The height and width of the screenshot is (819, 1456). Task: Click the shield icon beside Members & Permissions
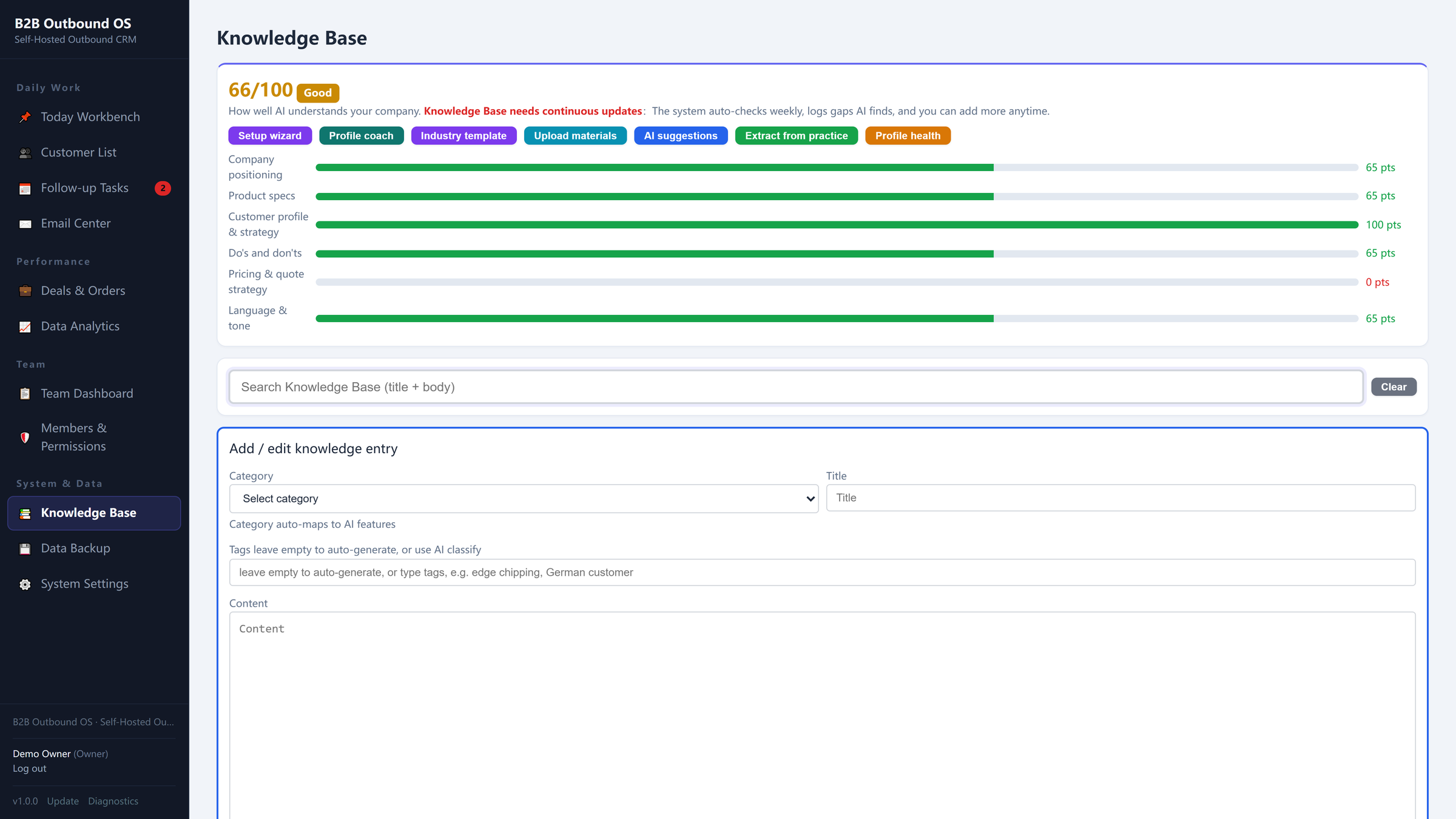click(25, 437)
